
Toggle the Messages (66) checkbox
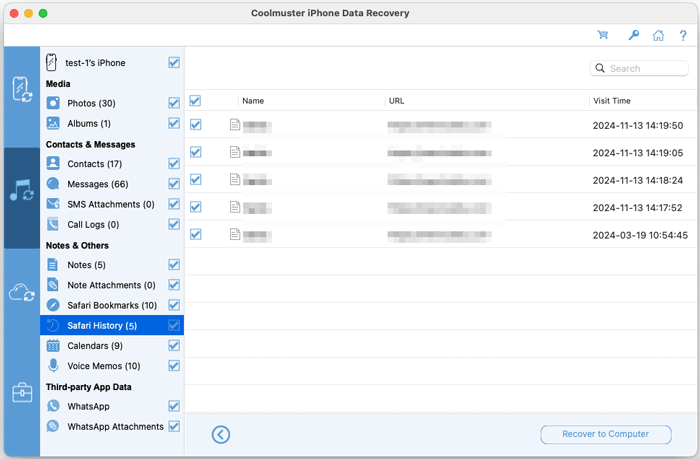point(174,184)
